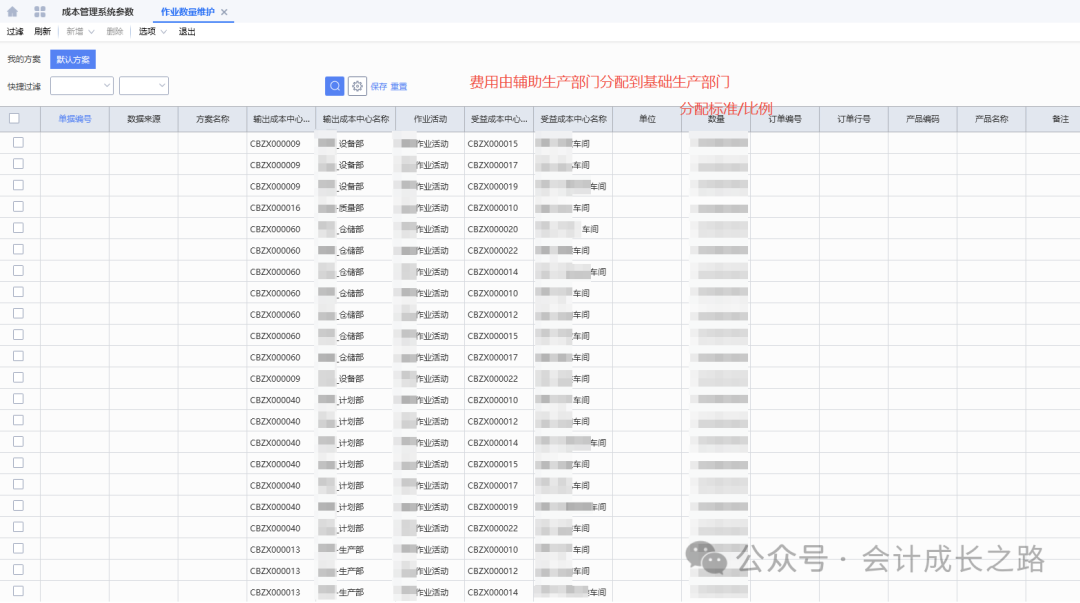Screen dimensions: 1080x603
Task: Click the home icon in tab bar
Action: click(x=12, y=12)
